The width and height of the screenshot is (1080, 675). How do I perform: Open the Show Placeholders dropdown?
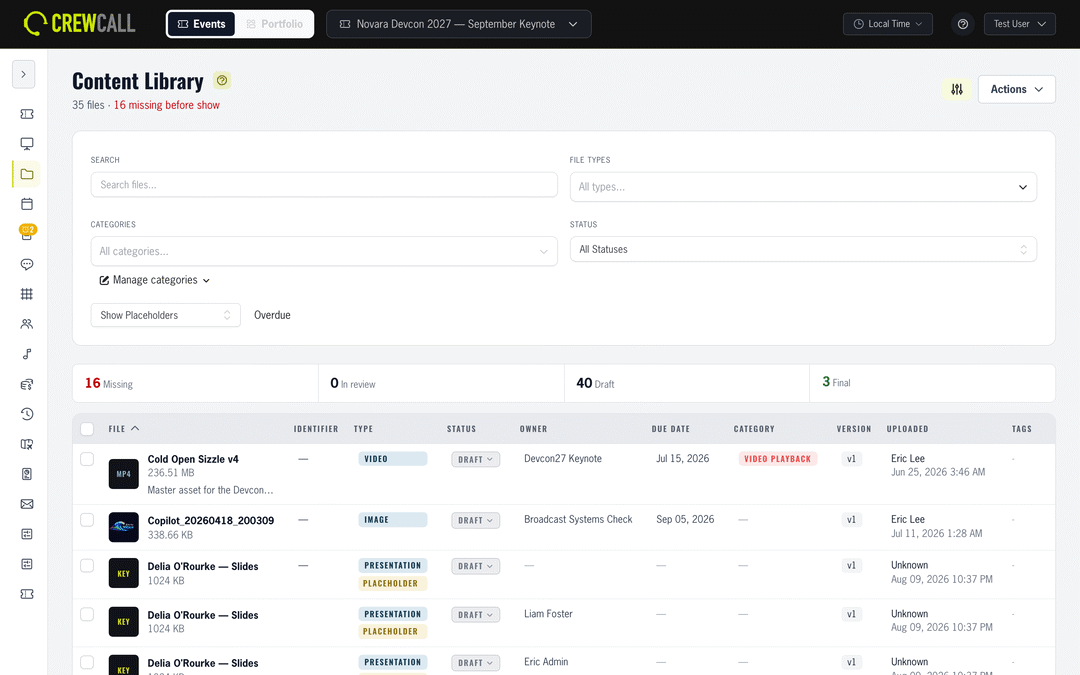click(165, 315)
